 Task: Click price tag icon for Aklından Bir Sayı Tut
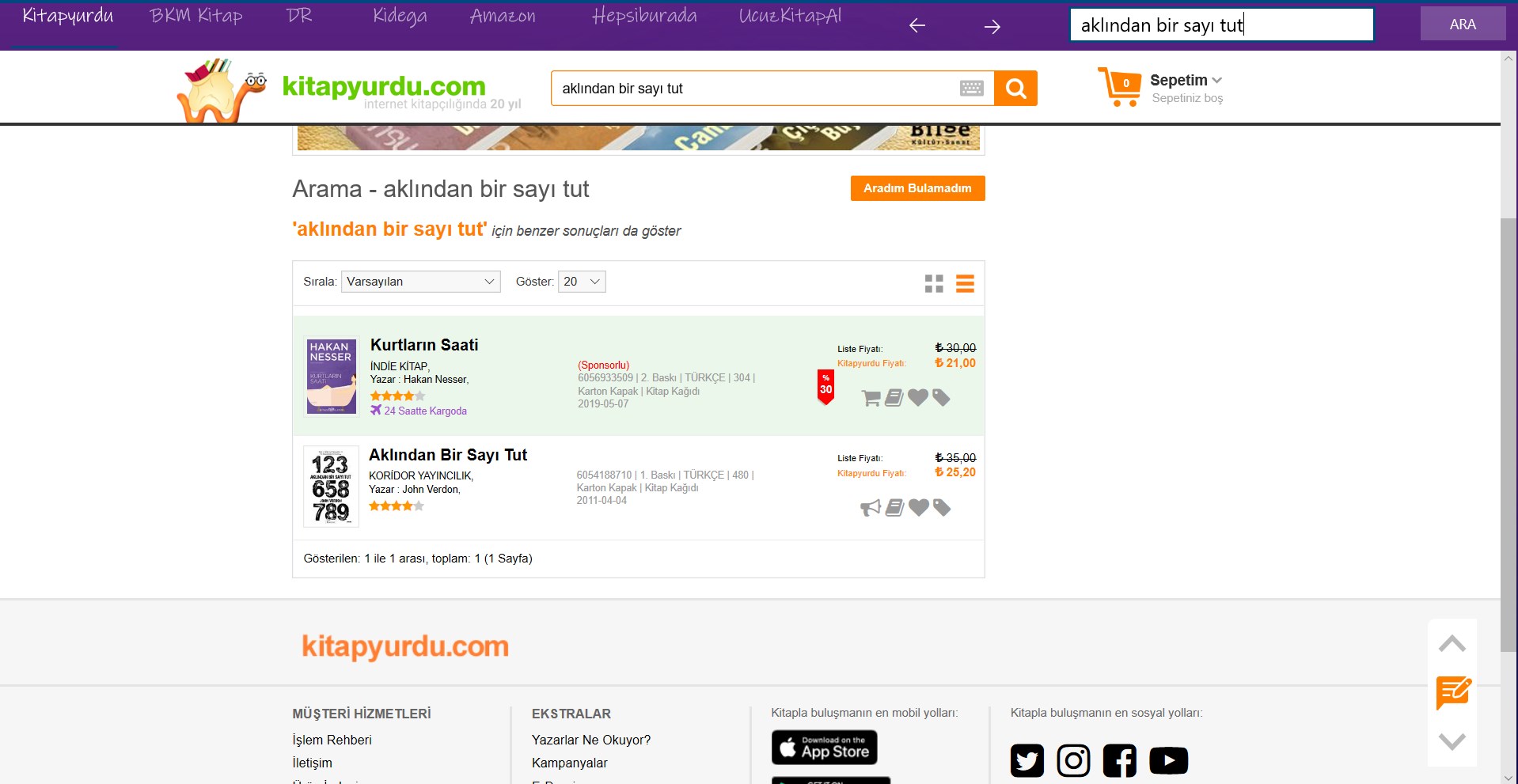[942, 508]
